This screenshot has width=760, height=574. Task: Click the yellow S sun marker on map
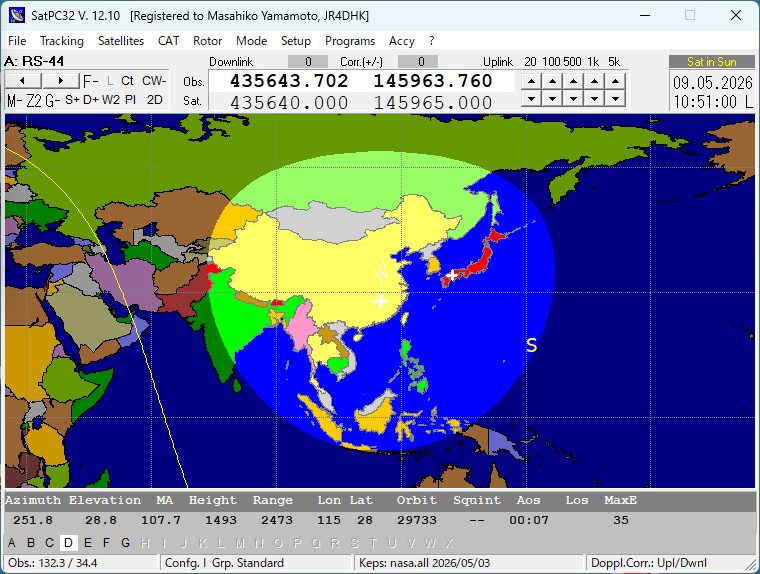(x=532, y=345)
